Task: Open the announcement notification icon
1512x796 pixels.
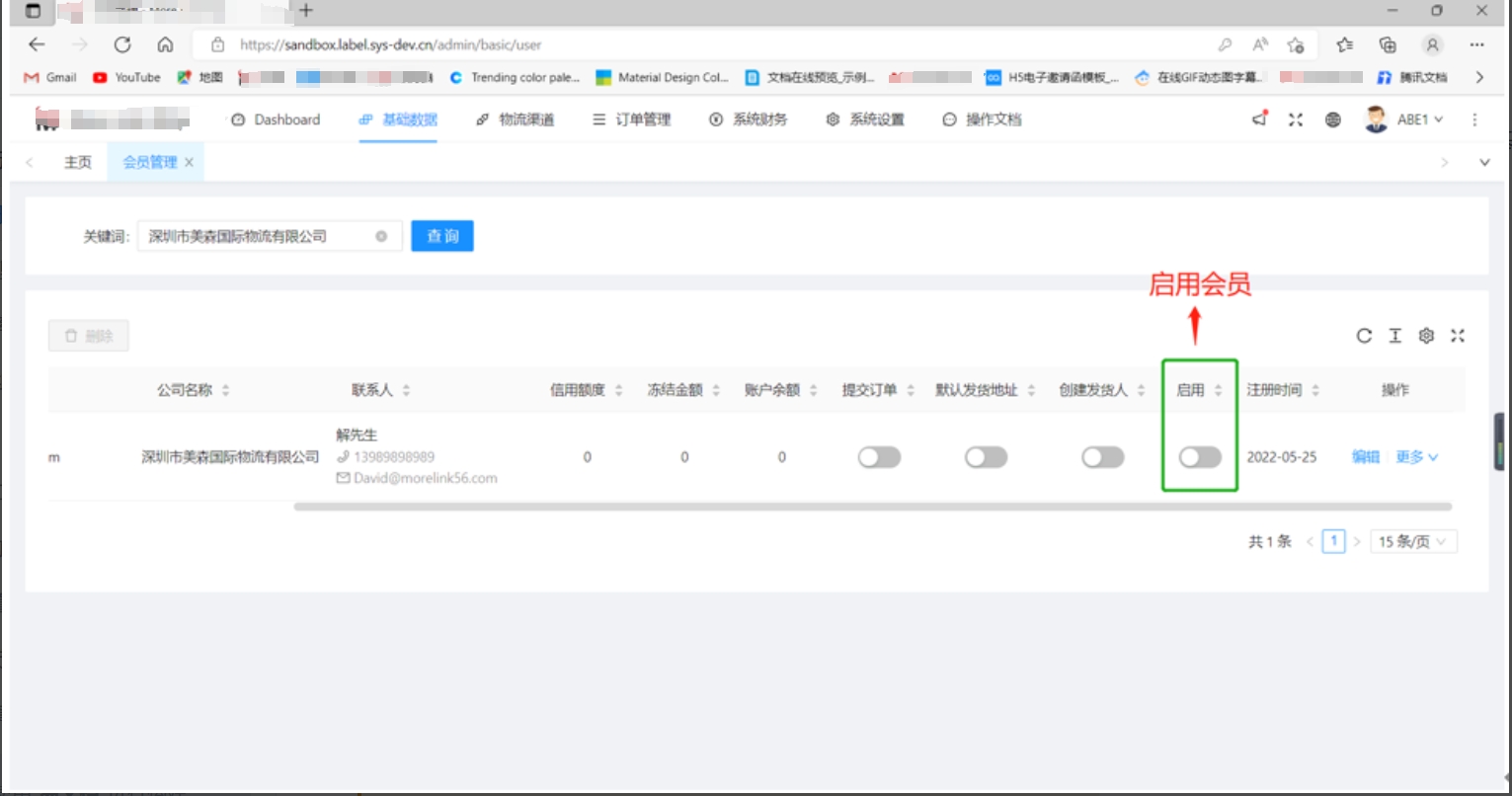Action: (x=1258, y=119)
